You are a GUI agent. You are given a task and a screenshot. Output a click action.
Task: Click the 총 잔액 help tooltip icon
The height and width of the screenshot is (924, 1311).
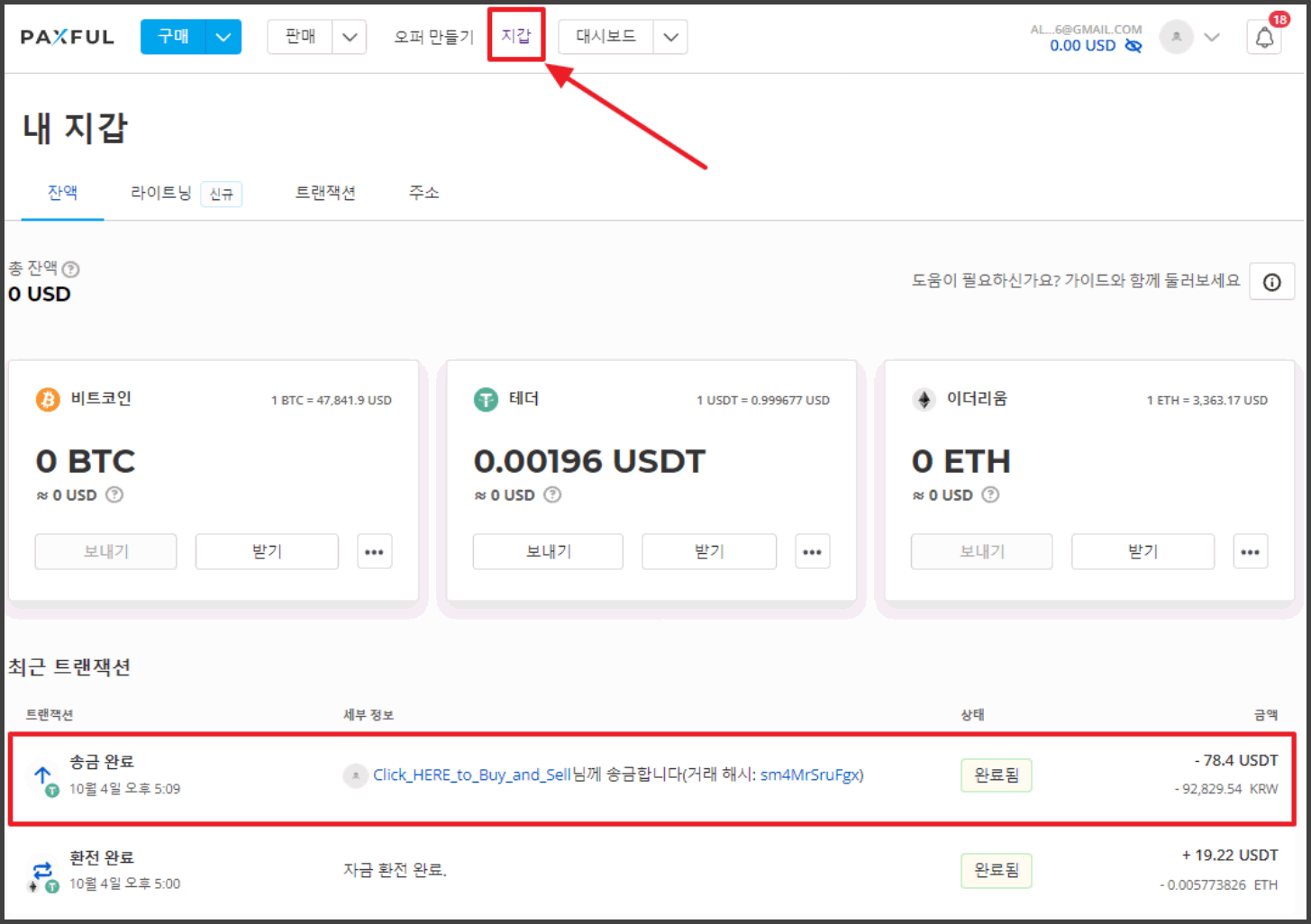(x=70, y=268)
